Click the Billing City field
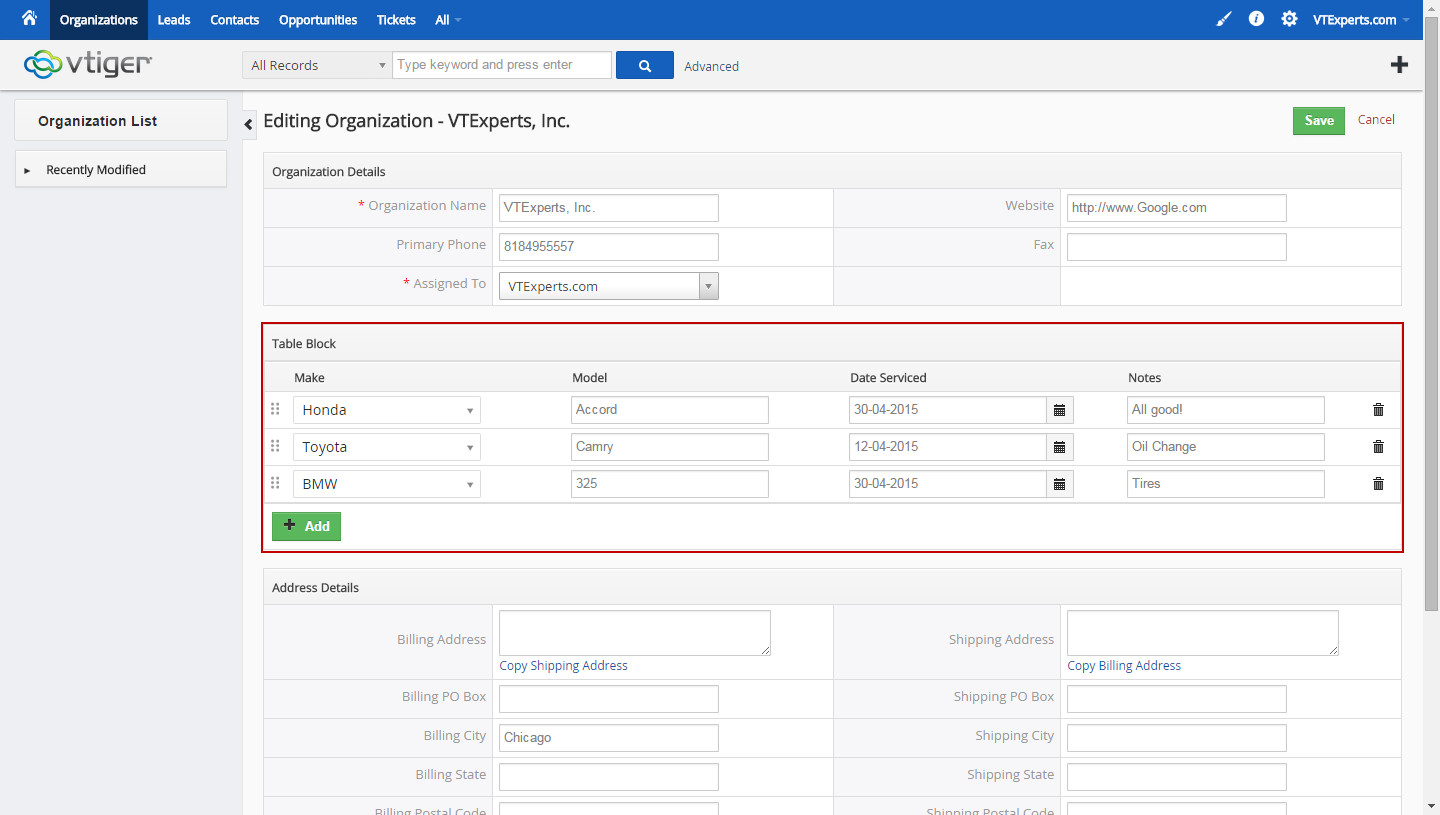This screenshot has width=1440, height=815. click(609, 738)
